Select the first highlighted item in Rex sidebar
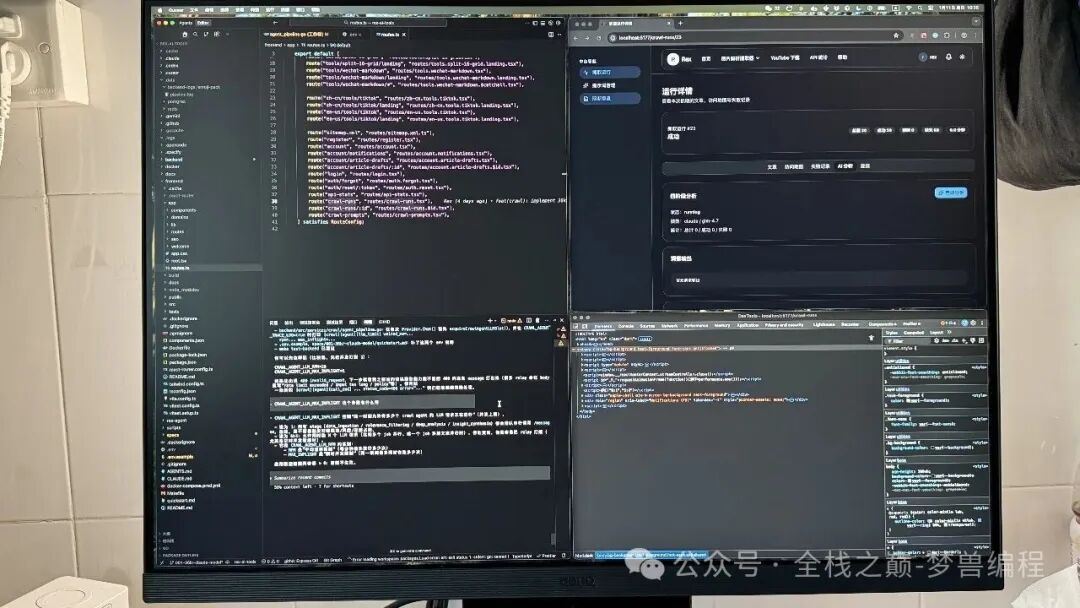This screenshot has width=1080, height=608. [x=609, y=72]
